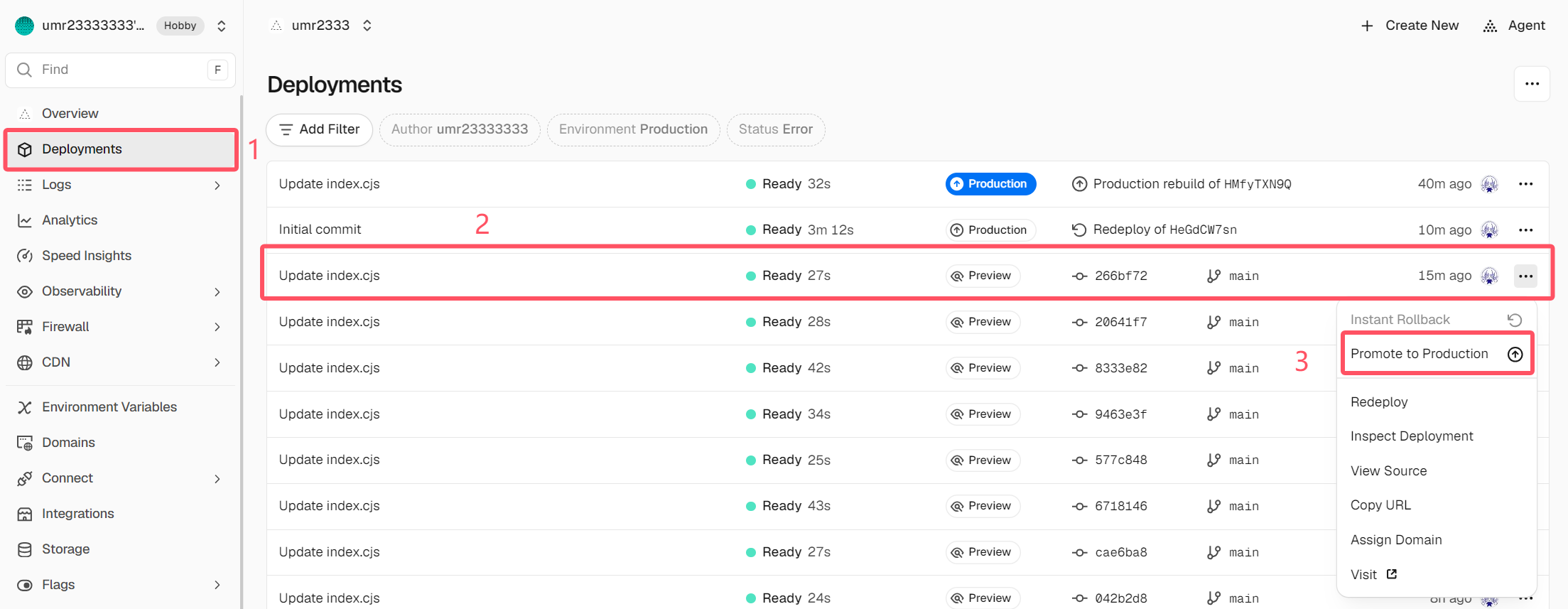Viewport: 1568px width, 609px height.
Task: Click the author avatar on 40m ago row
Action: 1489,184
